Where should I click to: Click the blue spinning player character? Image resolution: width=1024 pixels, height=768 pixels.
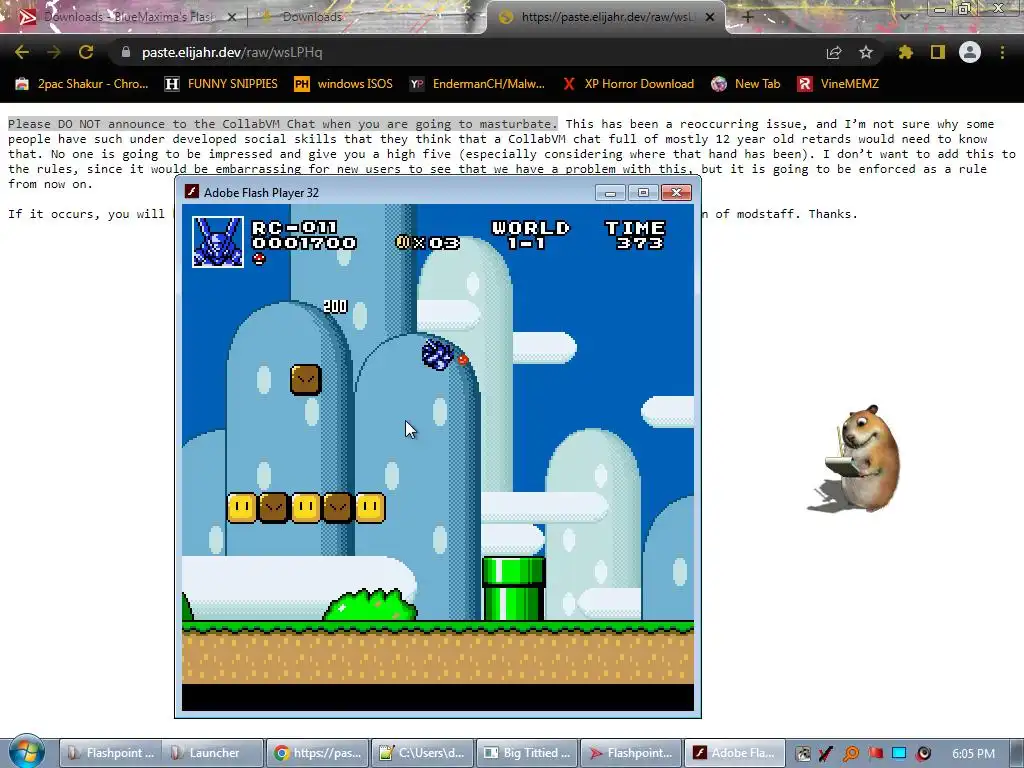coord(438,355)
